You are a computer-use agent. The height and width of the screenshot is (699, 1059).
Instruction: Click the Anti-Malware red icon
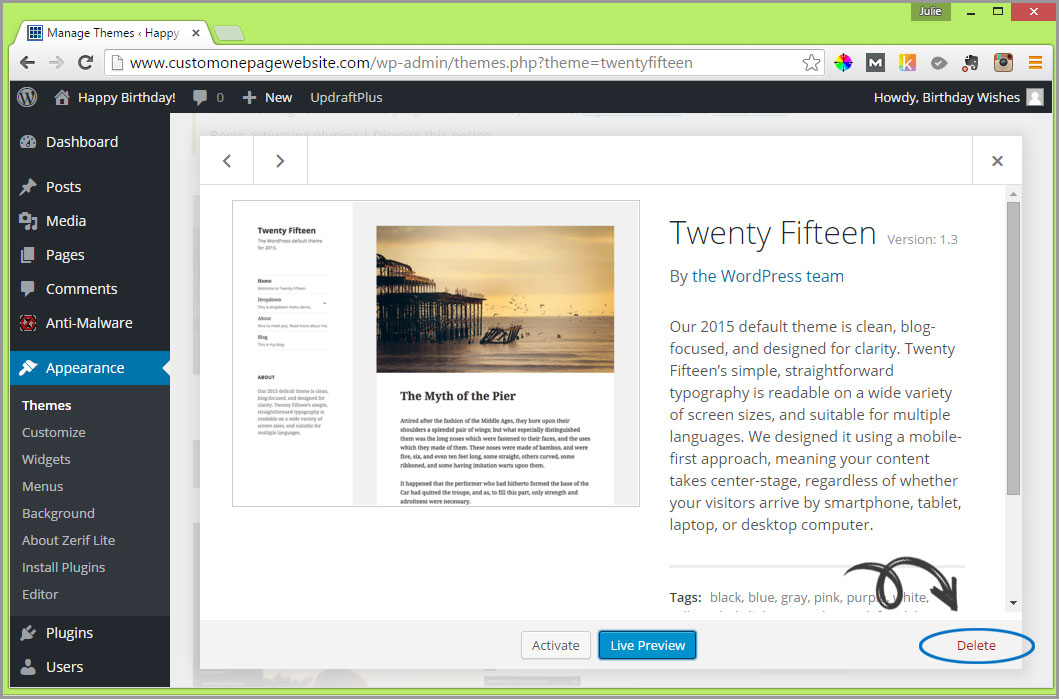[28, 323]
